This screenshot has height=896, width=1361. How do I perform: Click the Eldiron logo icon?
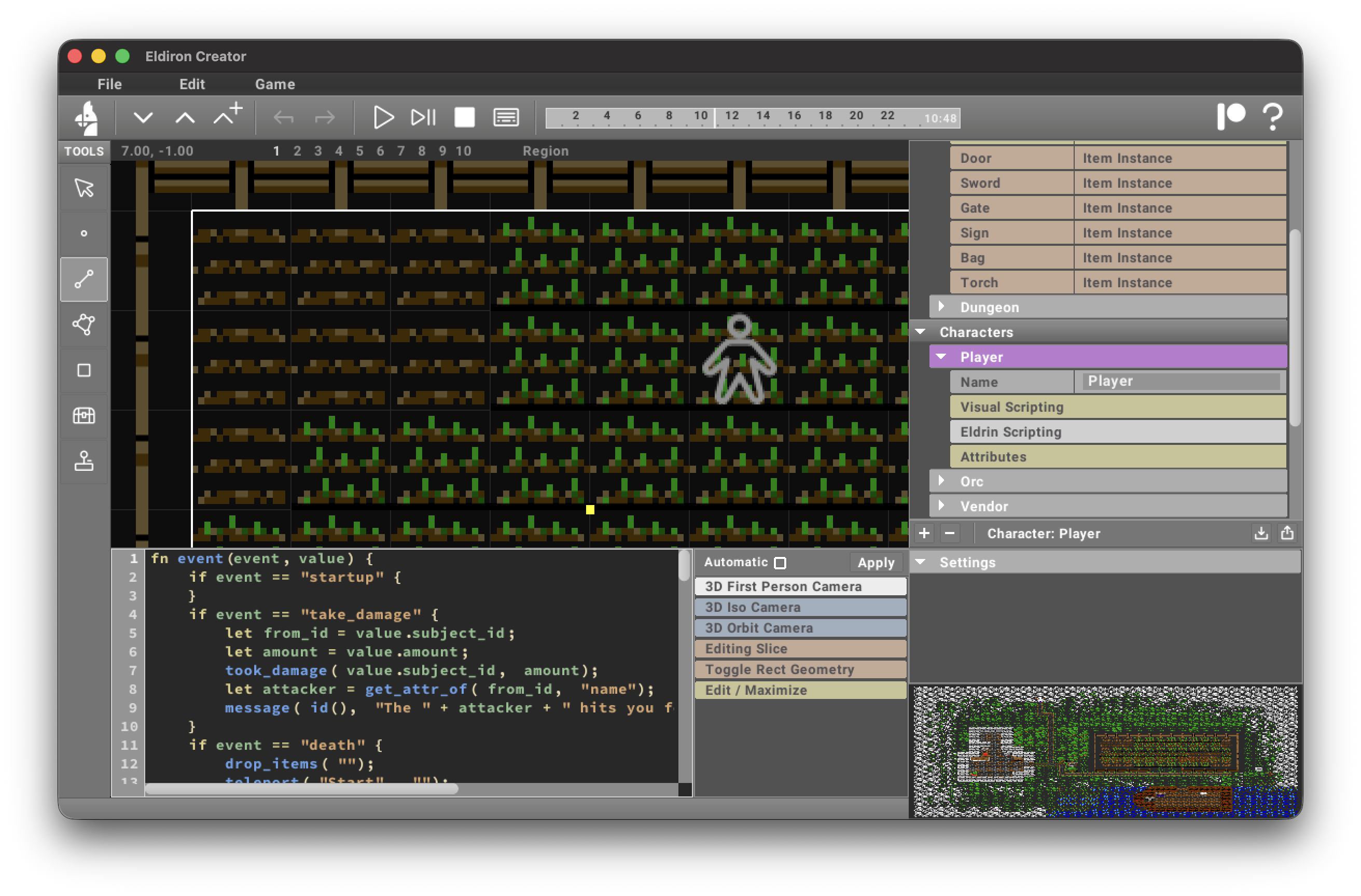(x=85, y=117)
